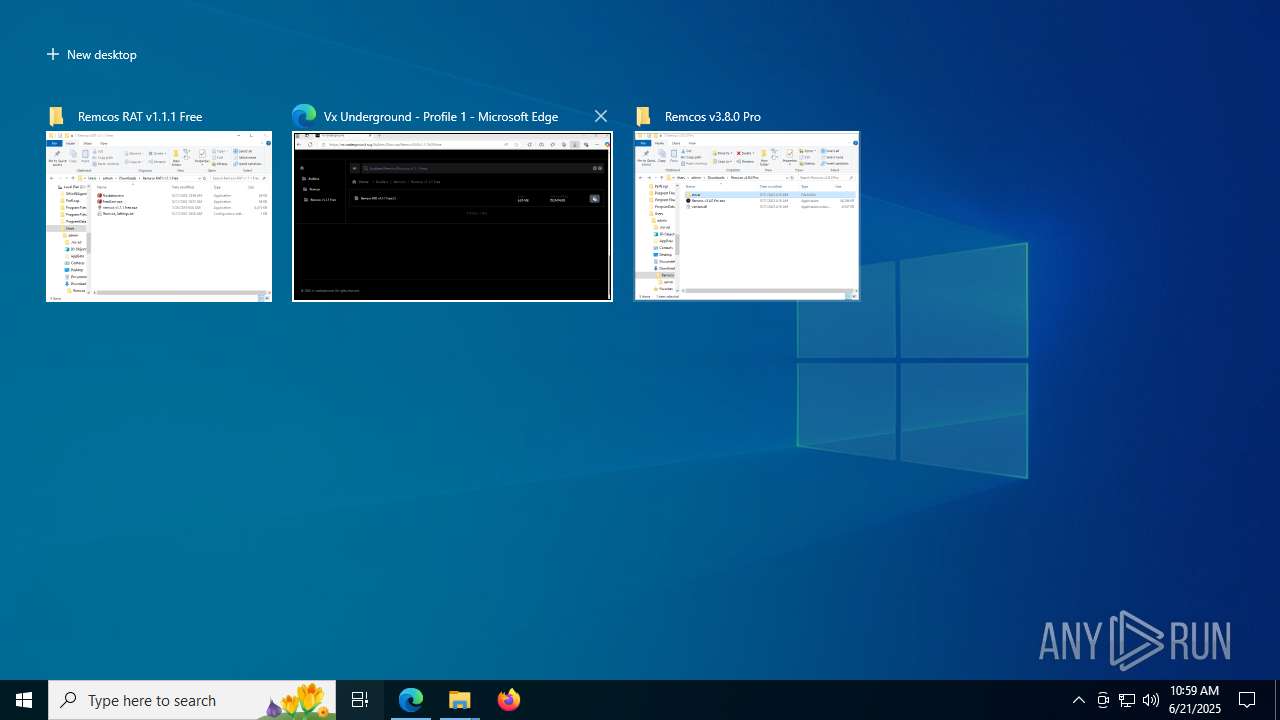
Task: Toggle Task View from the taskbar
Action: [360, 700]
